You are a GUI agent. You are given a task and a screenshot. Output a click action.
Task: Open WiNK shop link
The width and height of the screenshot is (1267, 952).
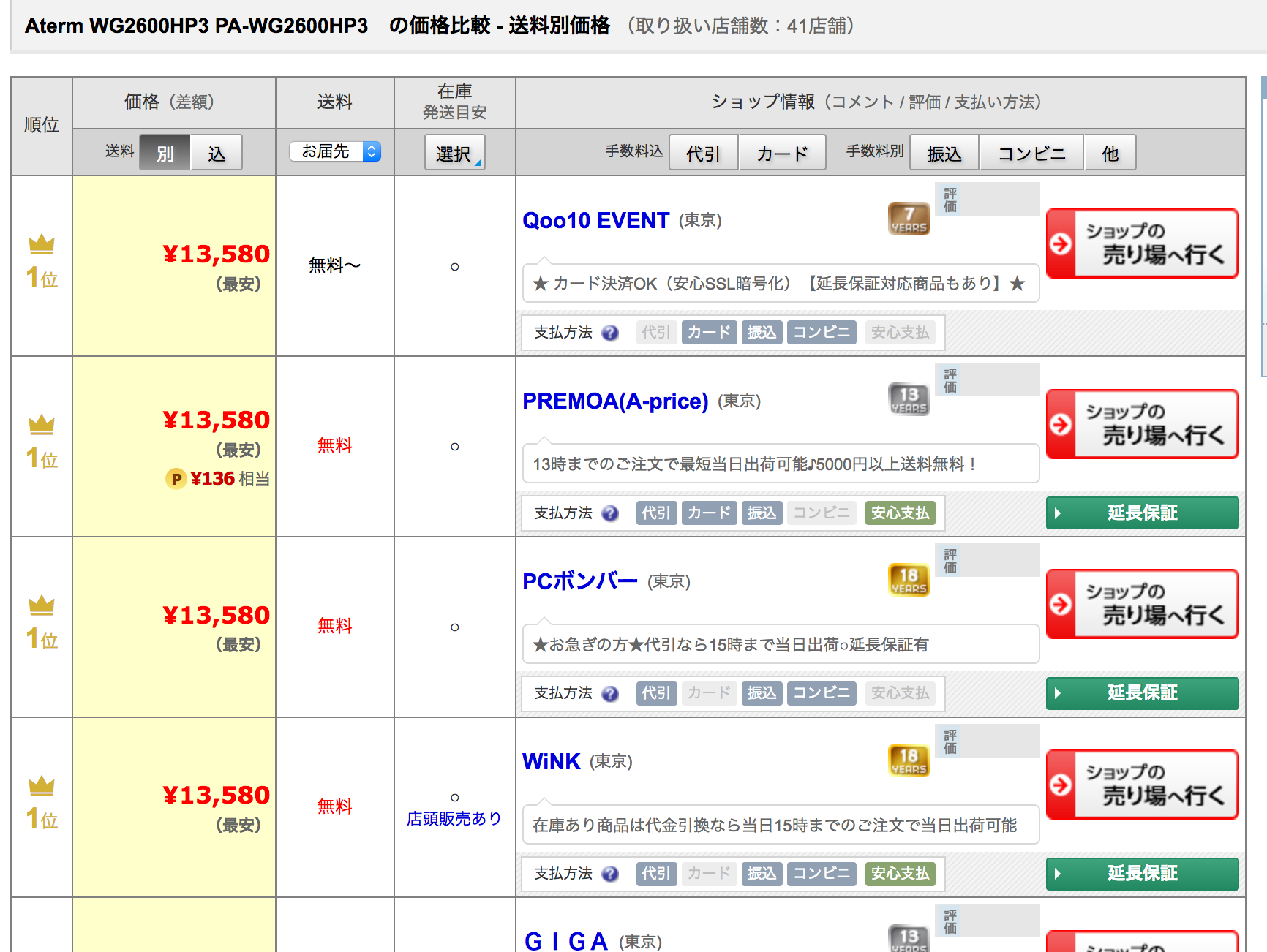coord(552,761)
